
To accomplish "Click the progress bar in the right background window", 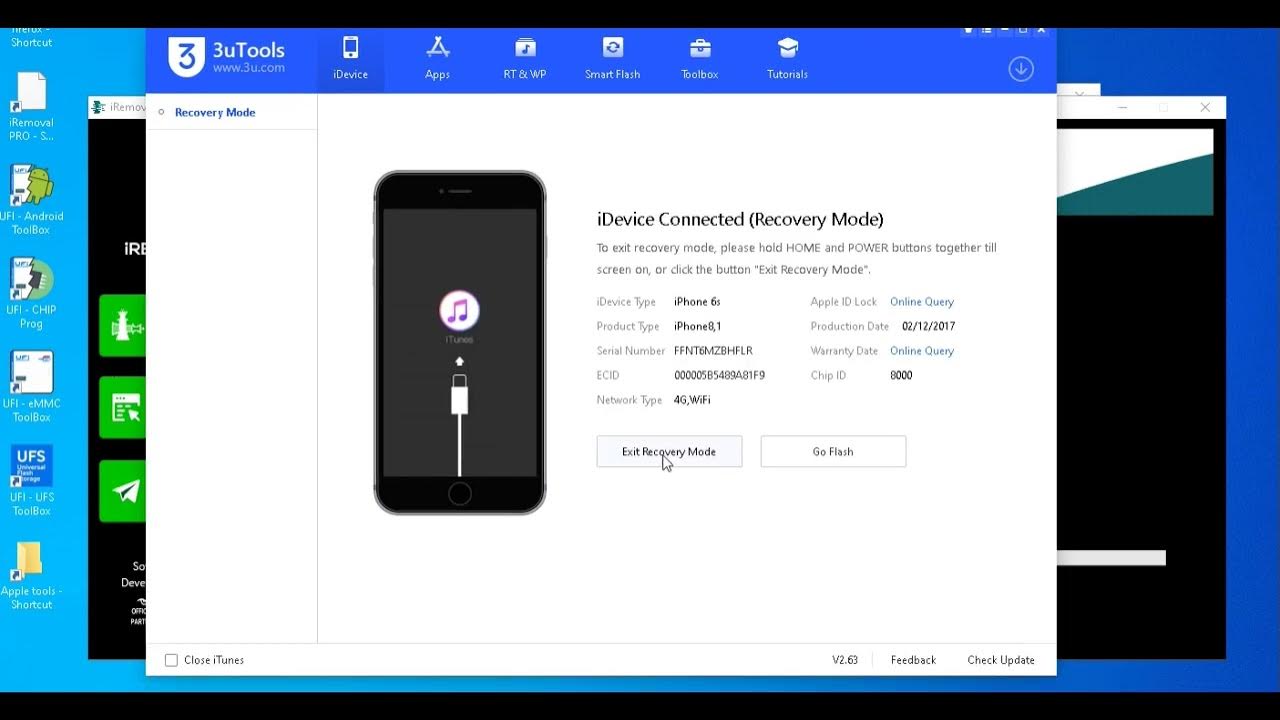I will point(1111,558).
